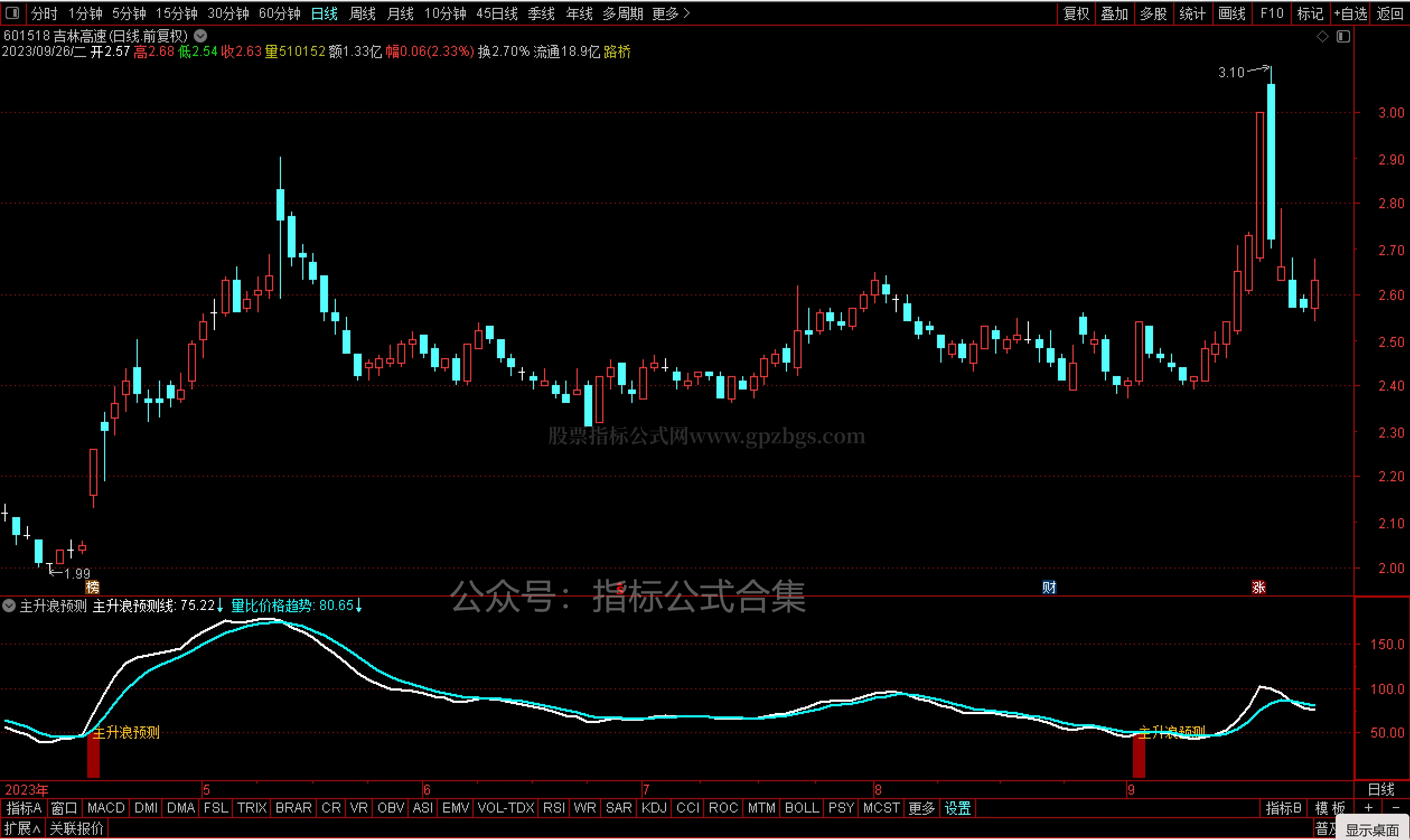The width and height of the screenshot is (1410, 840).
Task: Select the 1分钟 period tab
Action: coord(85,13)
